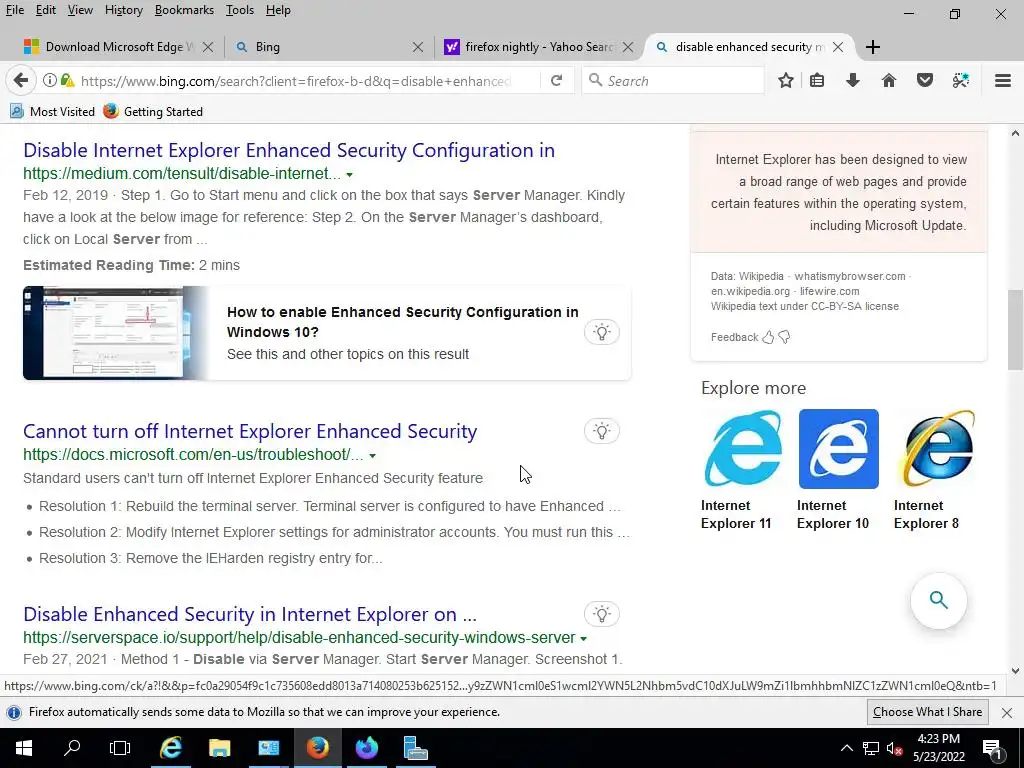Close the Bing tab
Viewport: 1024px width, 768px height.
pos(418,47)
